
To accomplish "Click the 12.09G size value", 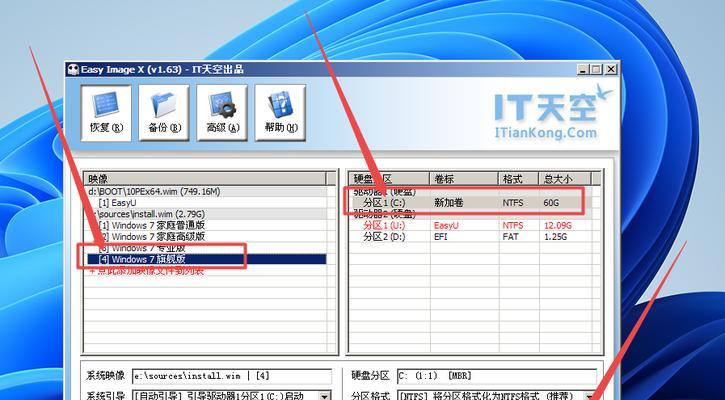I will click(x=558, y=225).
